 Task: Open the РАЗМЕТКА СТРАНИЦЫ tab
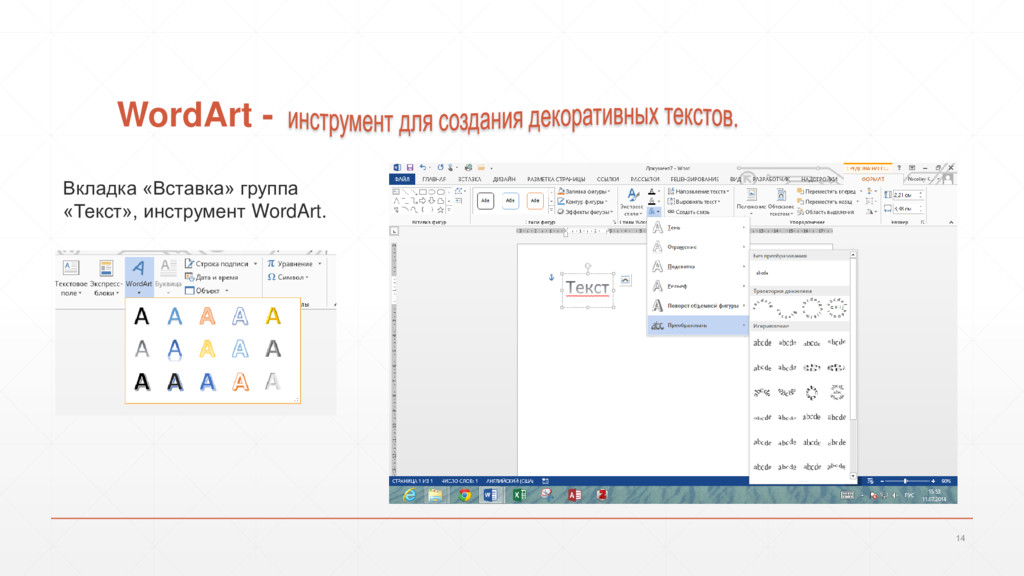click(556, 179)
